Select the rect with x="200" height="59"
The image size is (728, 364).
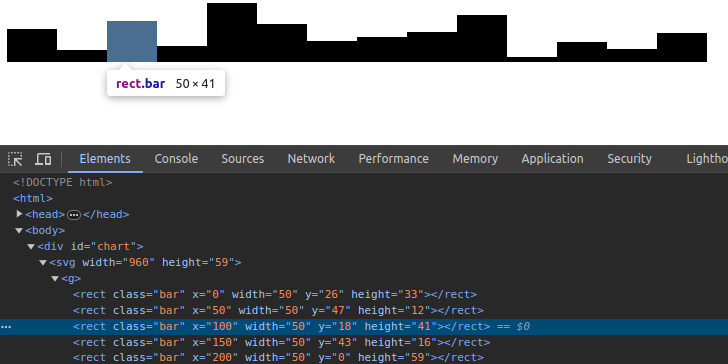click(x=278, y=358)
